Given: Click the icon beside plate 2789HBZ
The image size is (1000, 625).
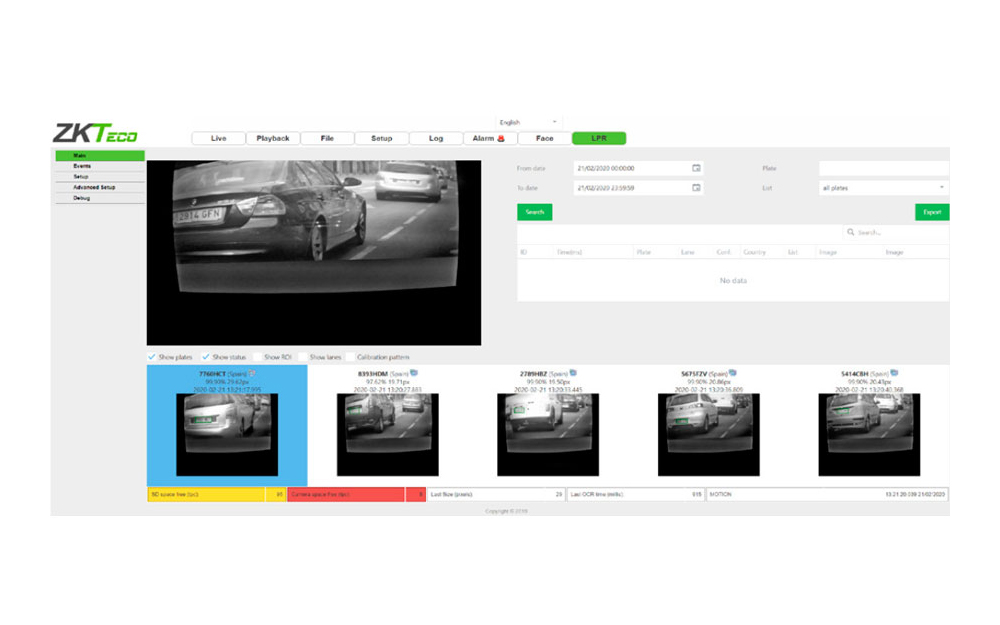Looking at the screenshot, I should [574, 373].
